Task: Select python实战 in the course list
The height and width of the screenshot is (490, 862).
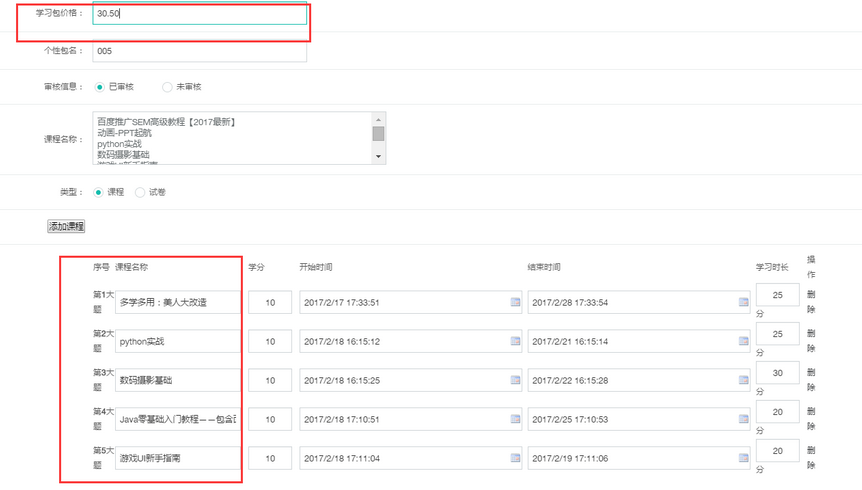Action: (x=119, y=143)
